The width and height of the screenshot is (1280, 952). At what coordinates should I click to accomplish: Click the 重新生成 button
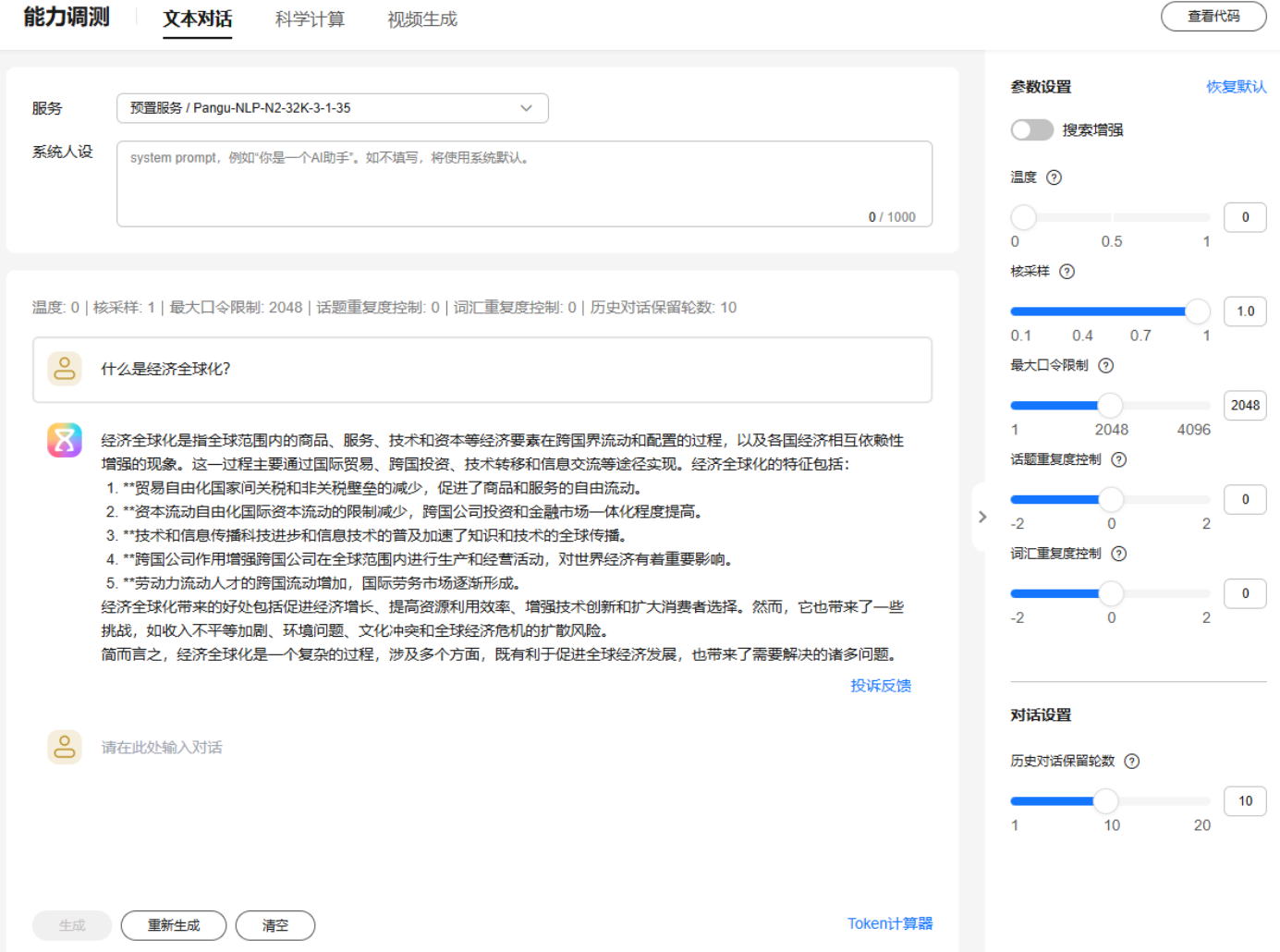pyautogui.click(x=174, y=925)
